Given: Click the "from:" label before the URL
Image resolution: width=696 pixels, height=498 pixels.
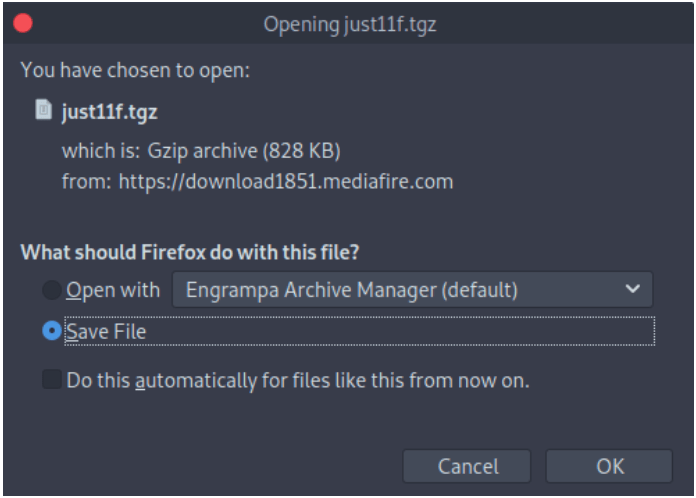Looking at the screenshot, I should 87,181.
